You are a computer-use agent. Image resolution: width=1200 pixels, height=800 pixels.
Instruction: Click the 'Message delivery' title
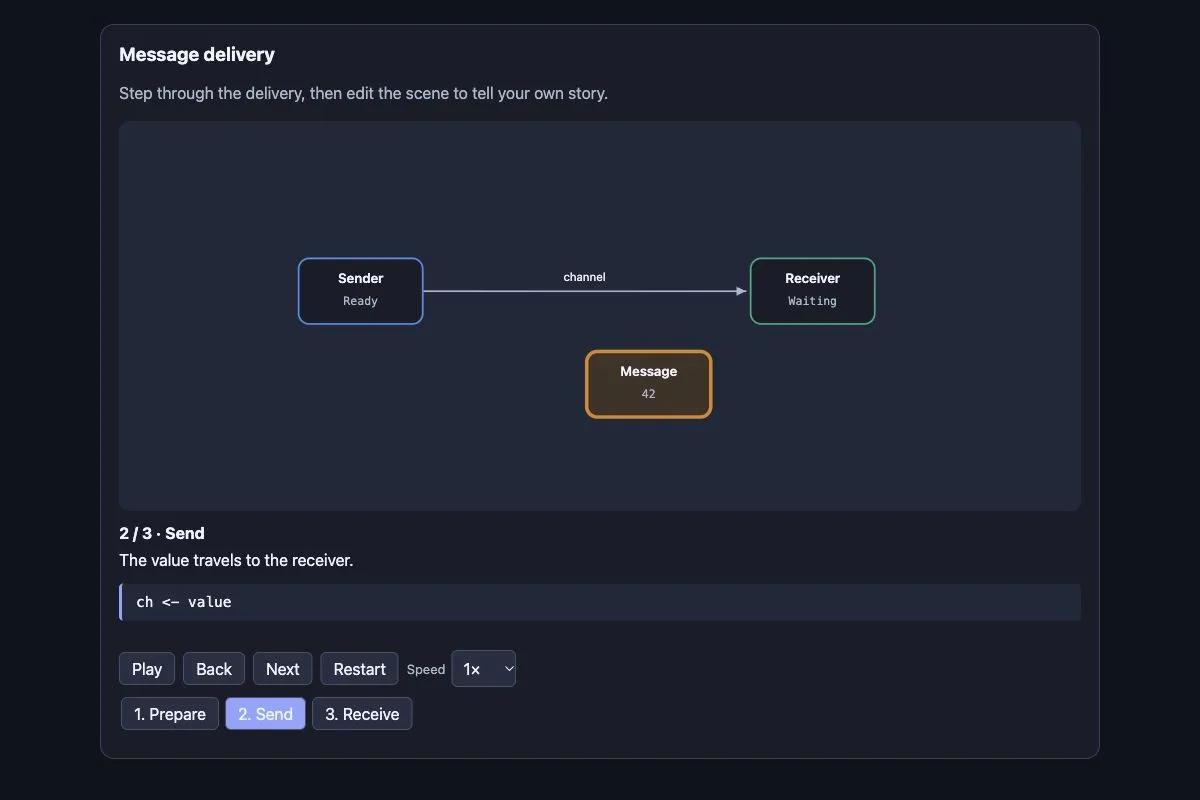point(197,54)
